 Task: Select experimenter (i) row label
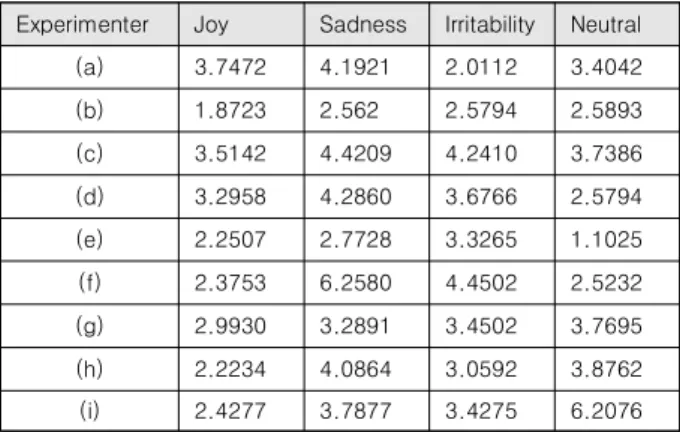pos(90,411)
